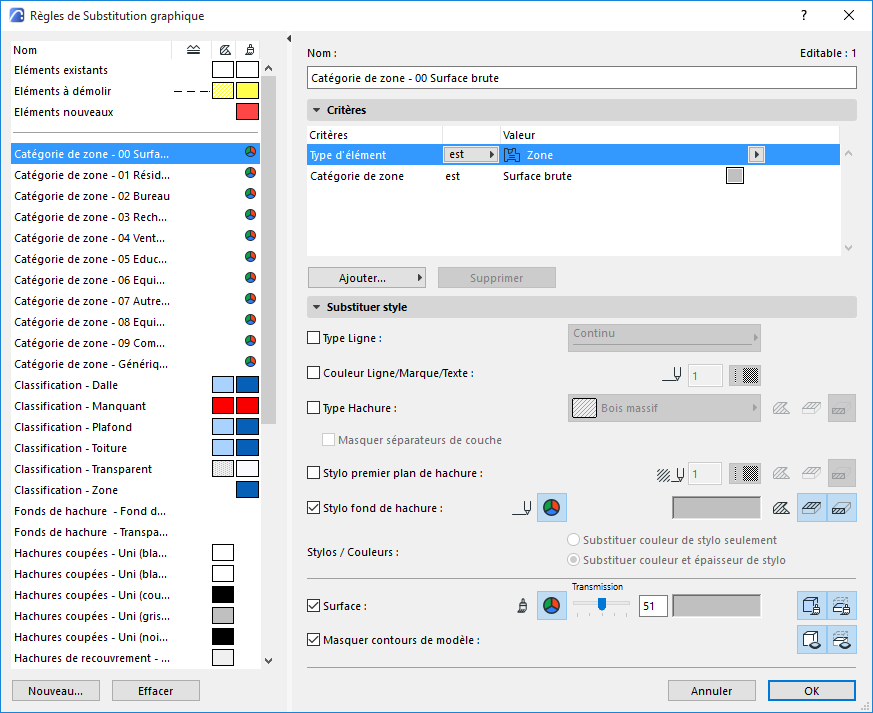Click the Annuler button

click(712, 691)
